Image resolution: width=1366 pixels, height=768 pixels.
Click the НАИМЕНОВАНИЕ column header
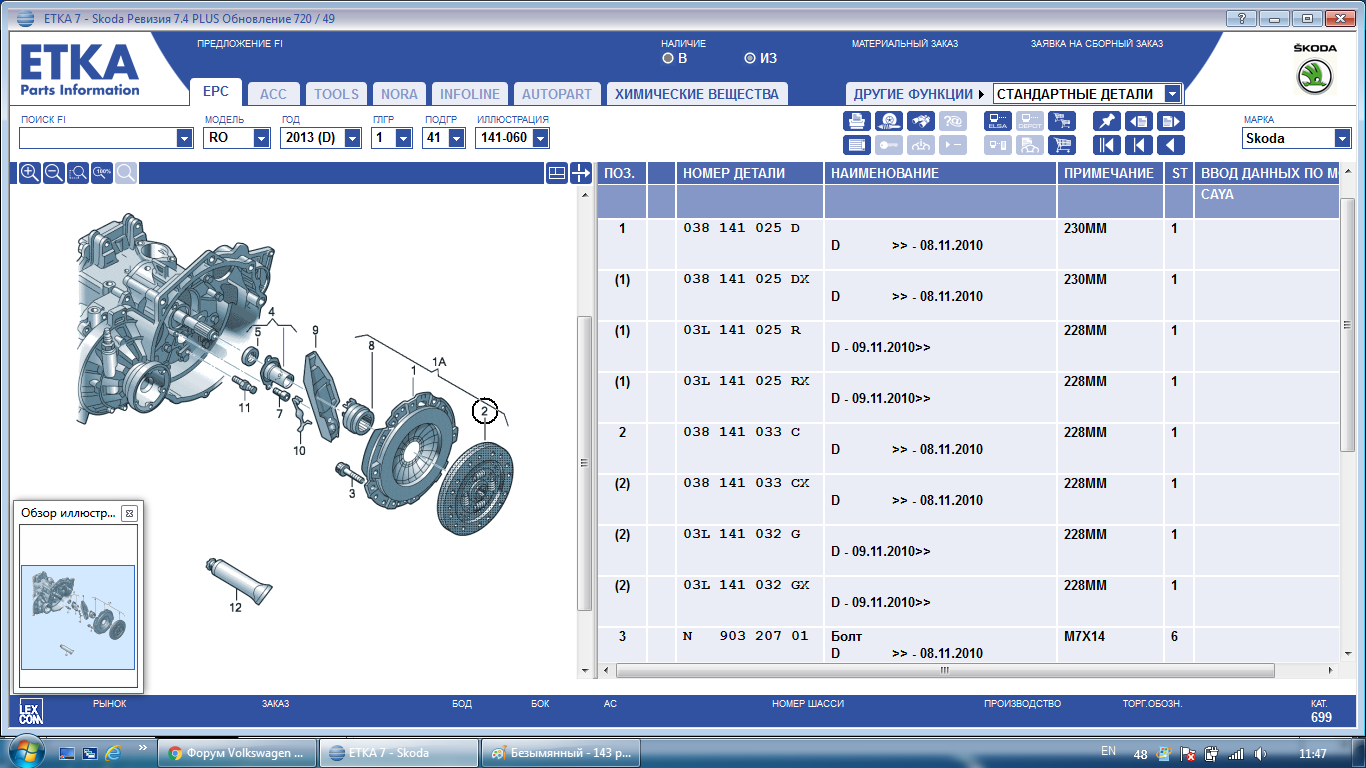pos(940,173)
